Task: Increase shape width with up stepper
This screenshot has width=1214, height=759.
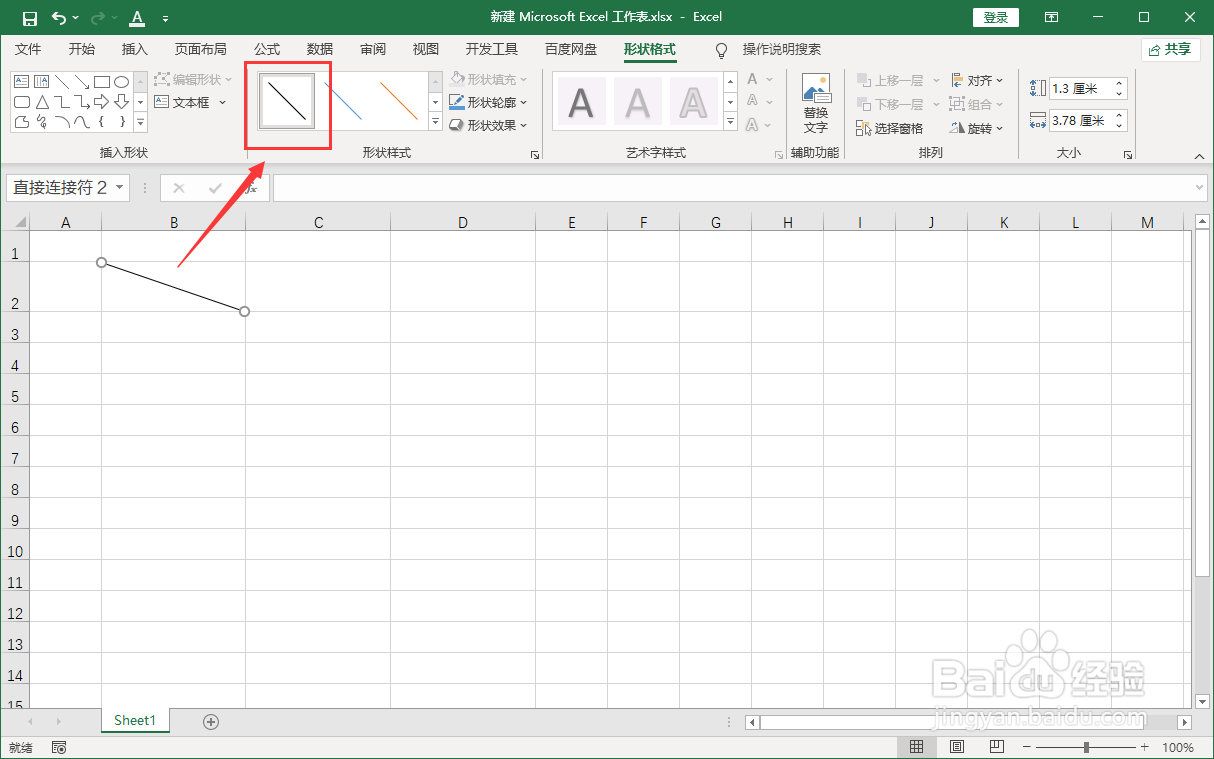Action: pos(1119,116)
